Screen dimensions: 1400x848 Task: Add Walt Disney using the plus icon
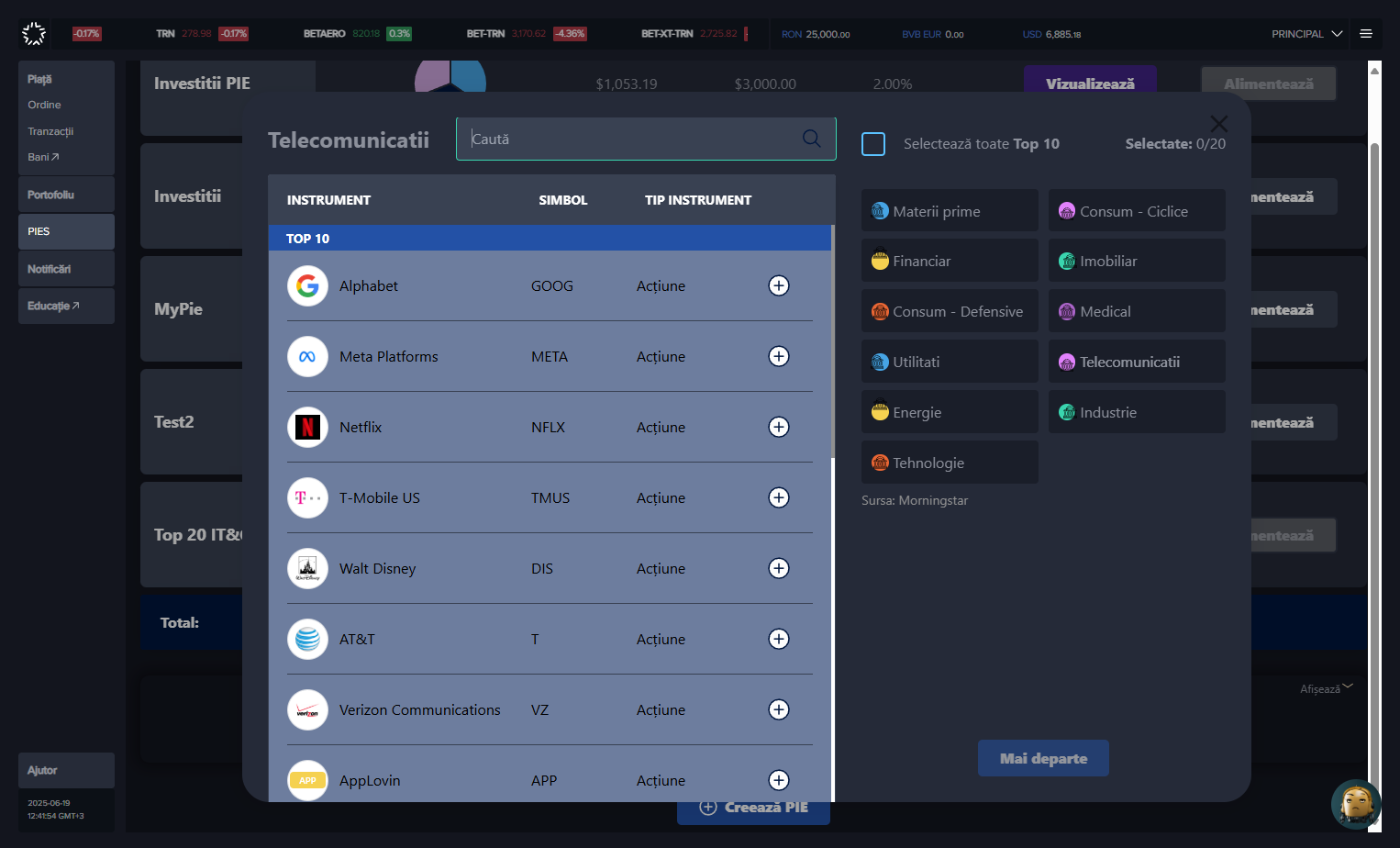tap(779, 568)
